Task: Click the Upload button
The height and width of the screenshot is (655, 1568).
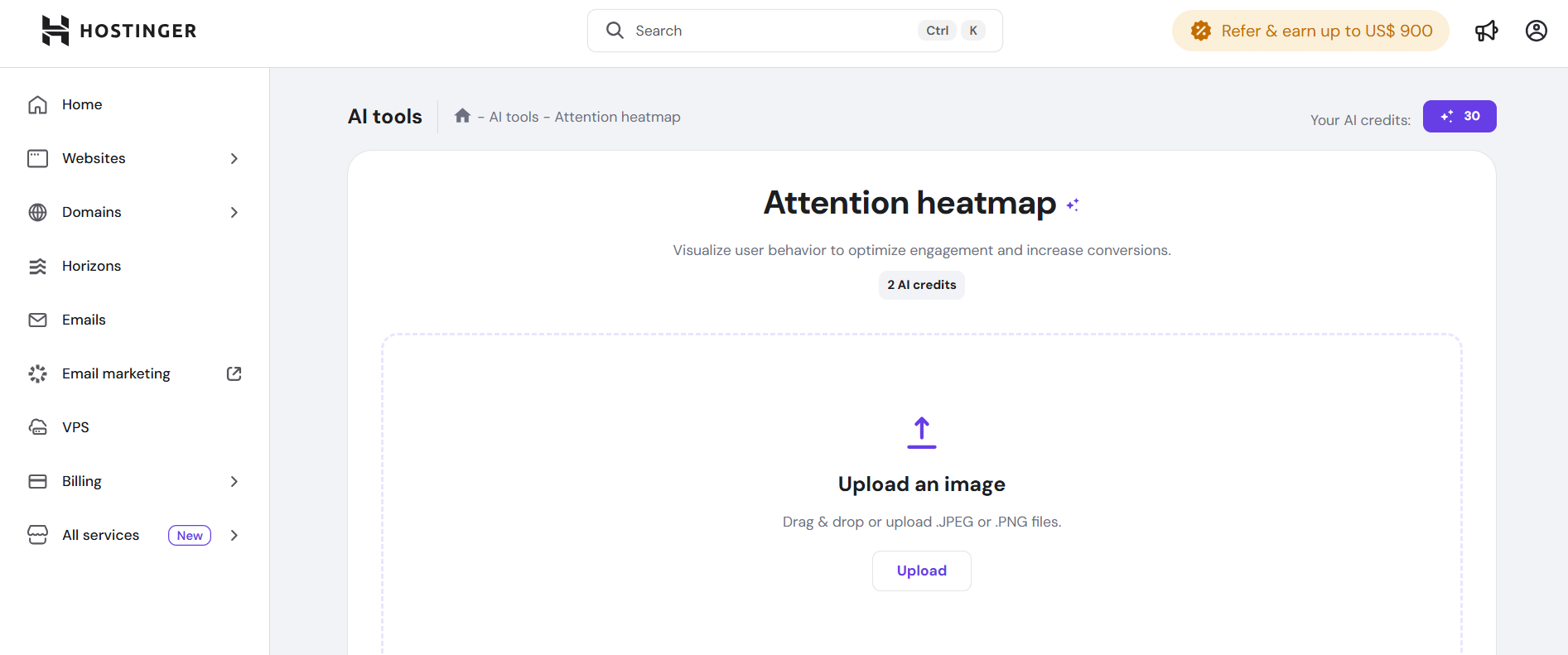Action: 922,571
